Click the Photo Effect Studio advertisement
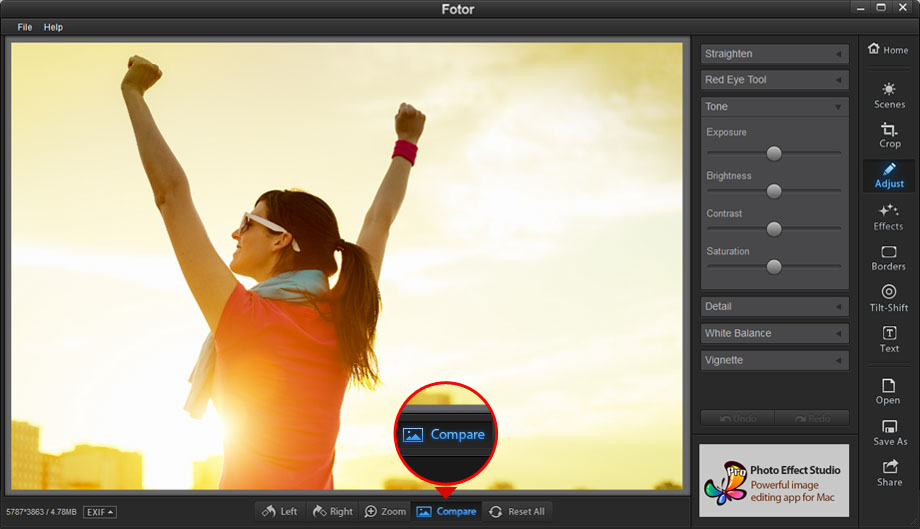 coord(774,480)
